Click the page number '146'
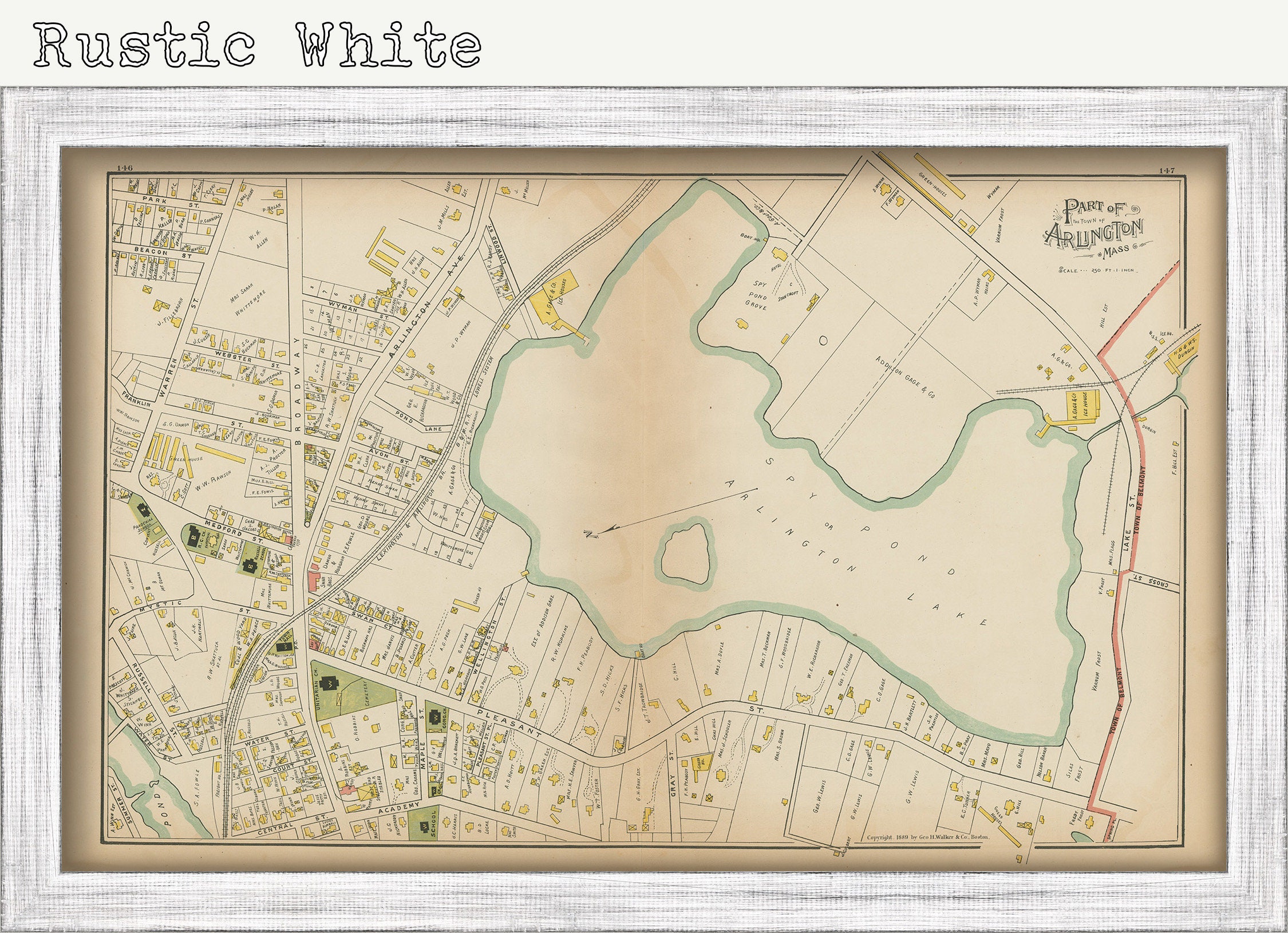The height and width of the screenshot is (933, 1288). tap(125, 168)
